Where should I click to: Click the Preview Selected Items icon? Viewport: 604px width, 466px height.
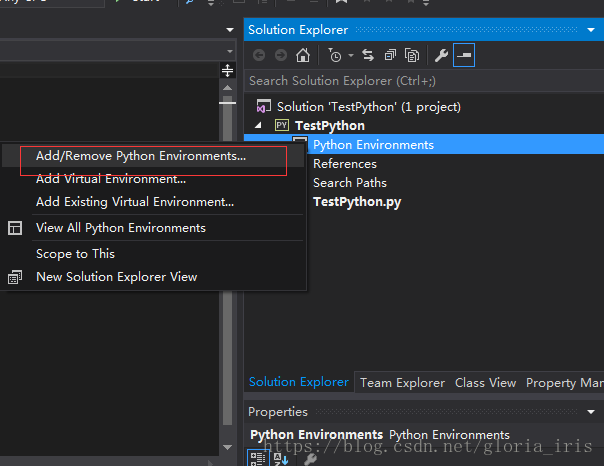pos(464,55)
